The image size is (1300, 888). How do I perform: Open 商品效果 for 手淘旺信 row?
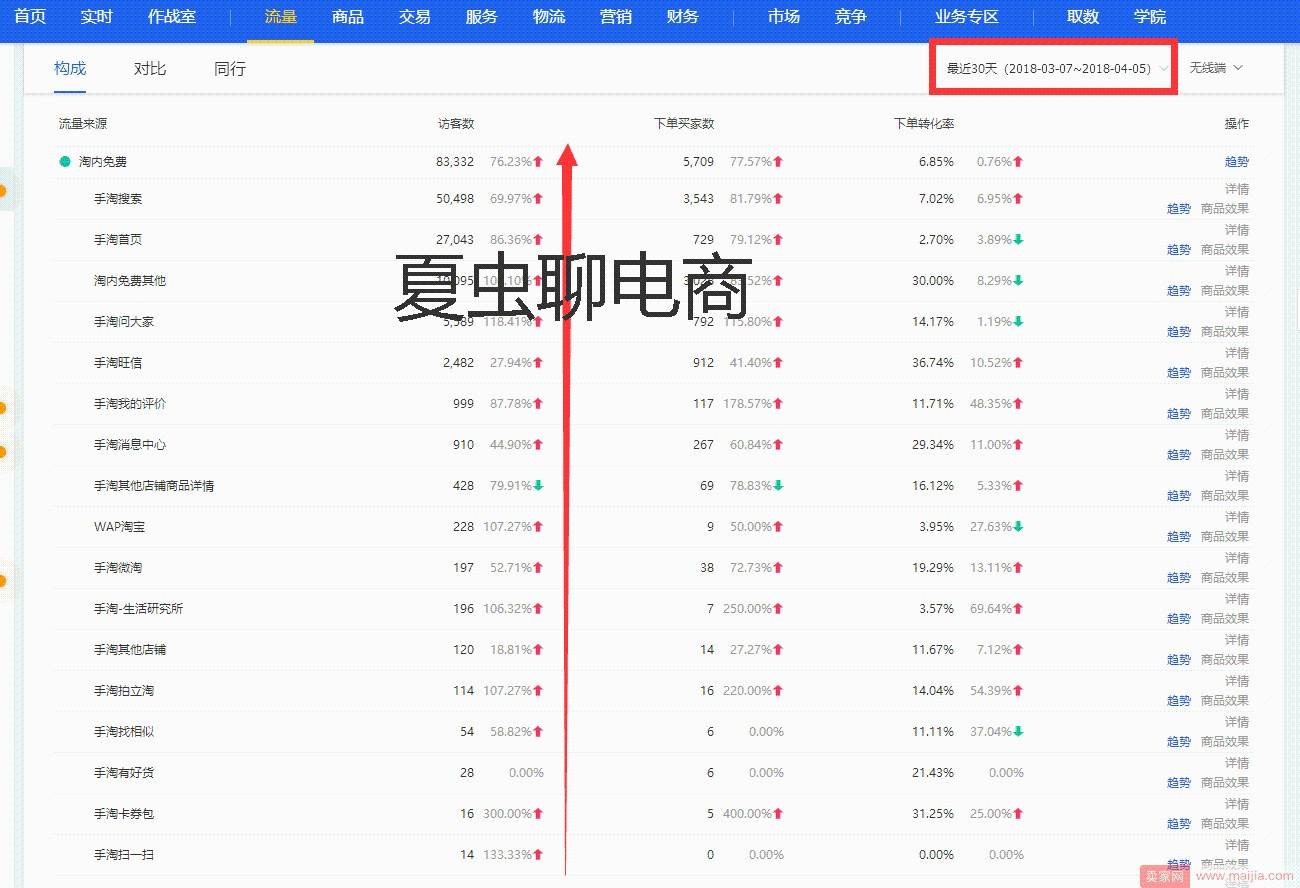(1225, 373)
